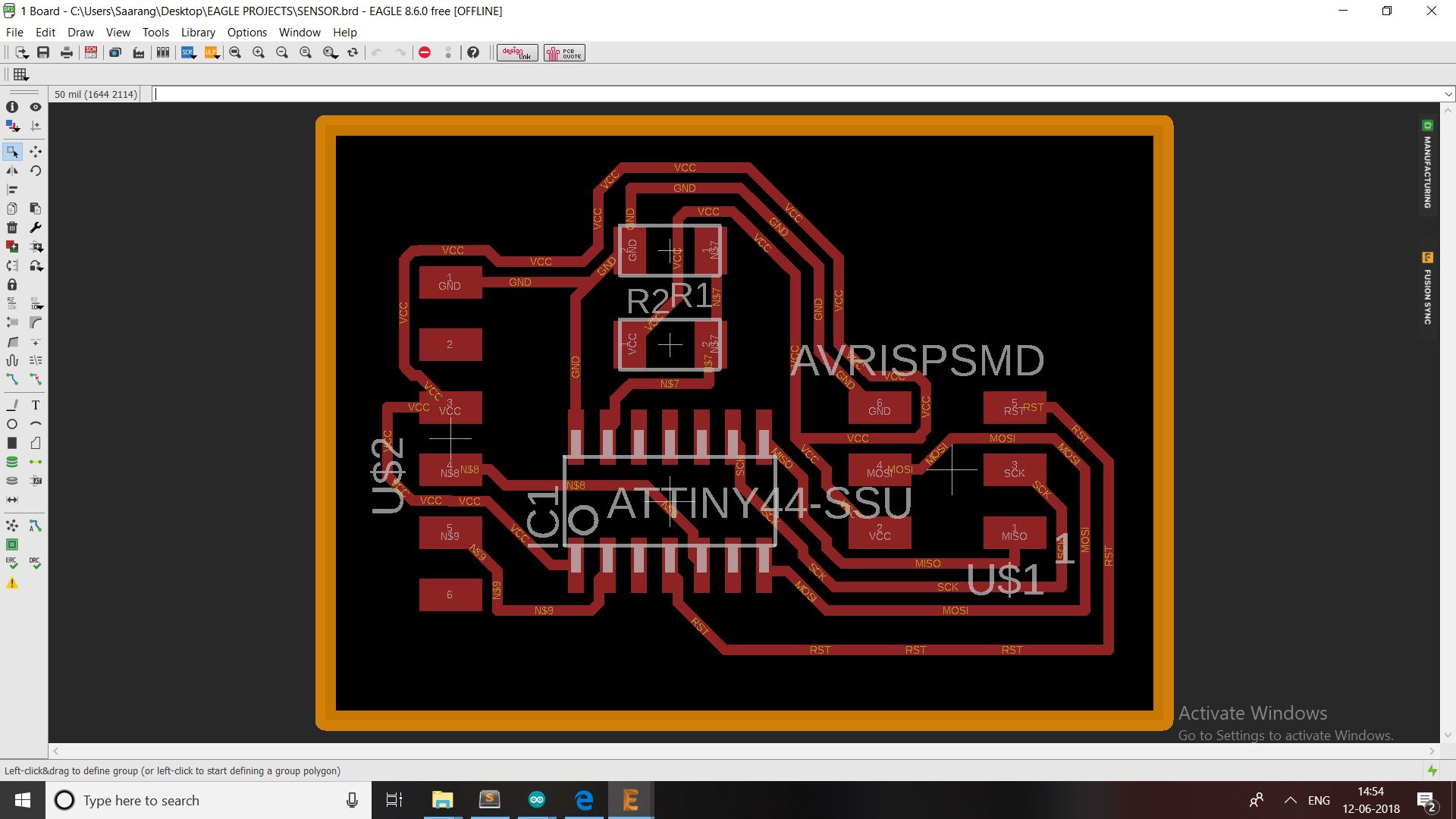1456x819 pixels.
Task: Click into the command line field
Action: point(796,94)
